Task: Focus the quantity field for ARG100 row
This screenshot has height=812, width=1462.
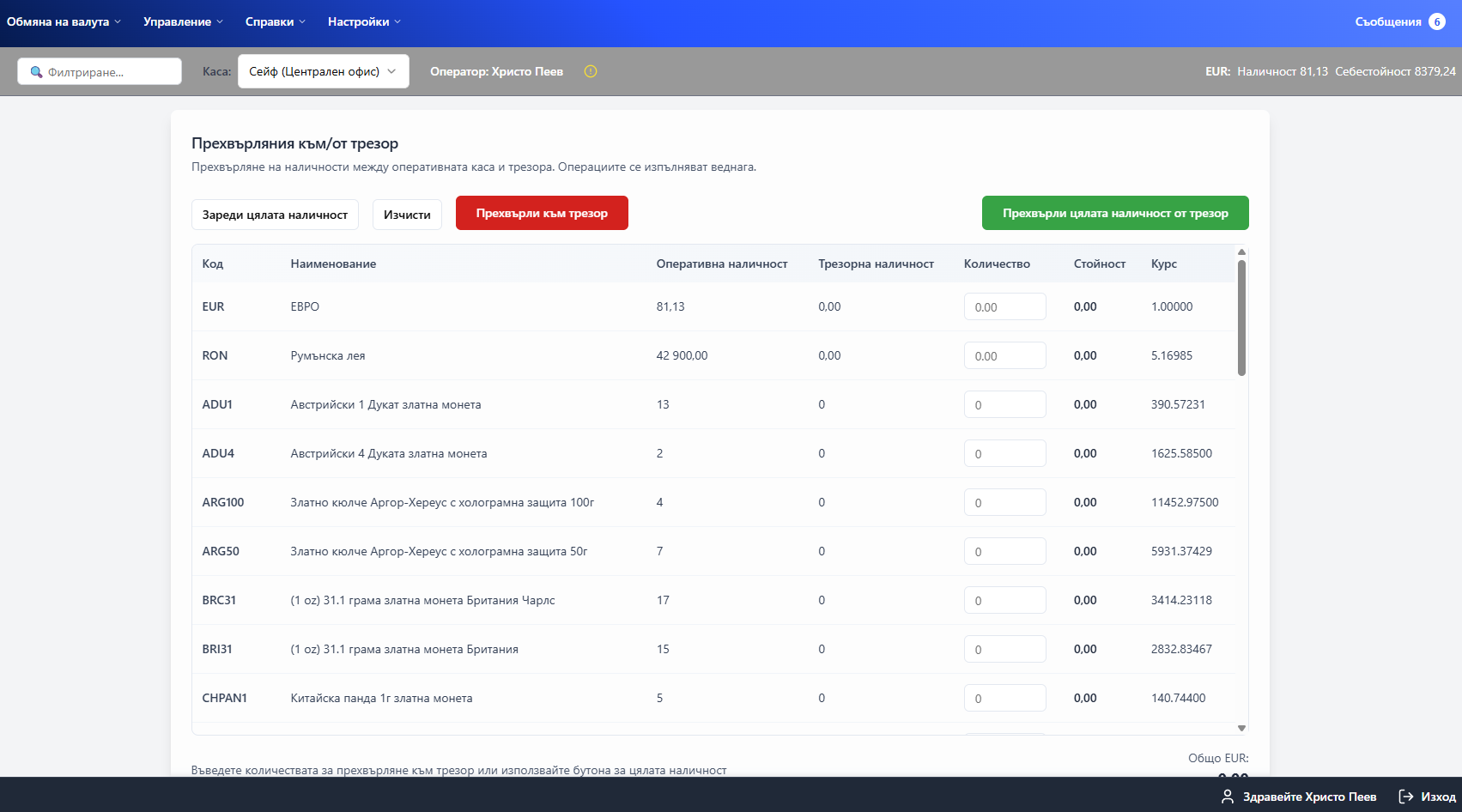Action: click(1004, 502)
